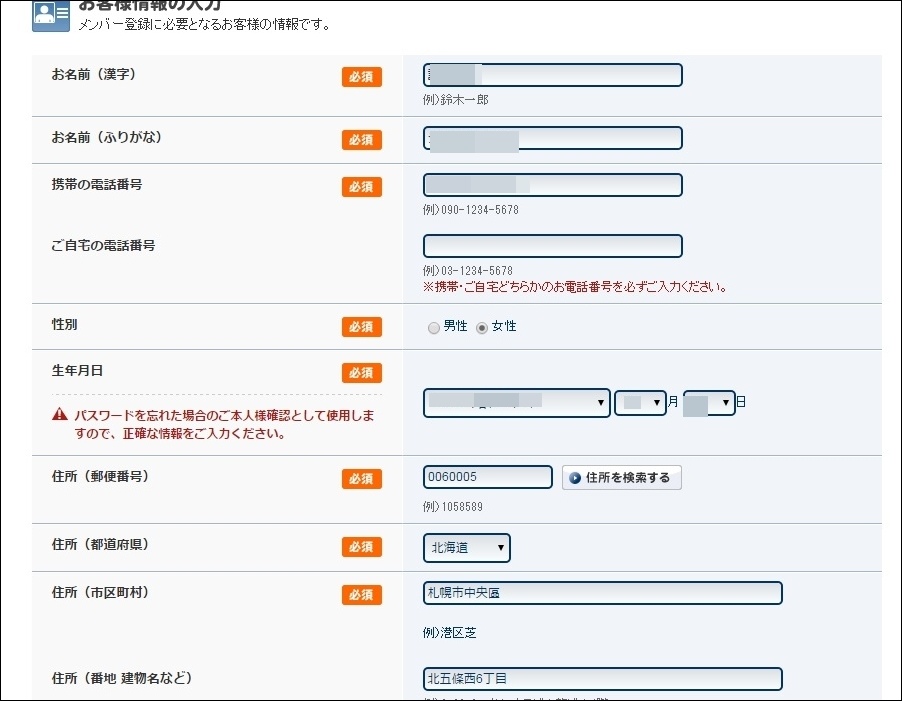902x701 pixels.
Task: Click the customer information header icon
Action: (51, 16)
